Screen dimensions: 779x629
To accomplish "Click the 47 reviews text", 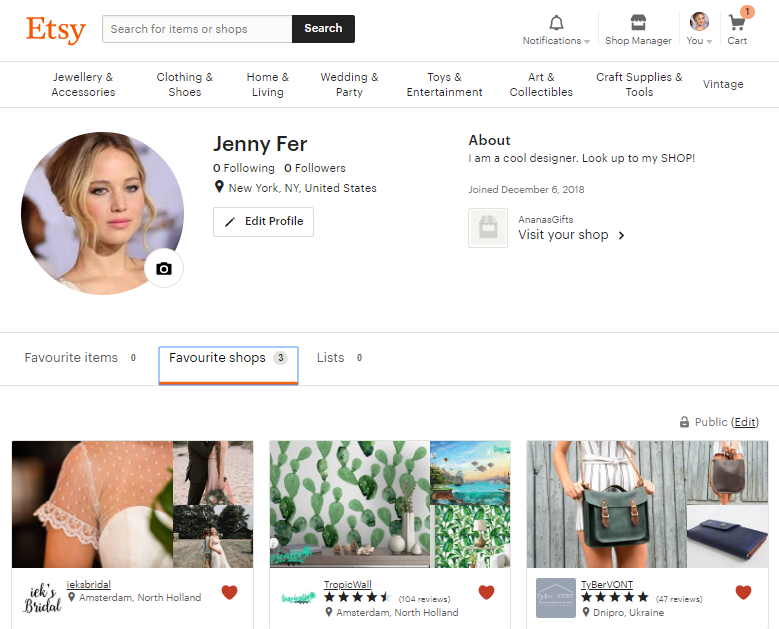I will point(679,599).
